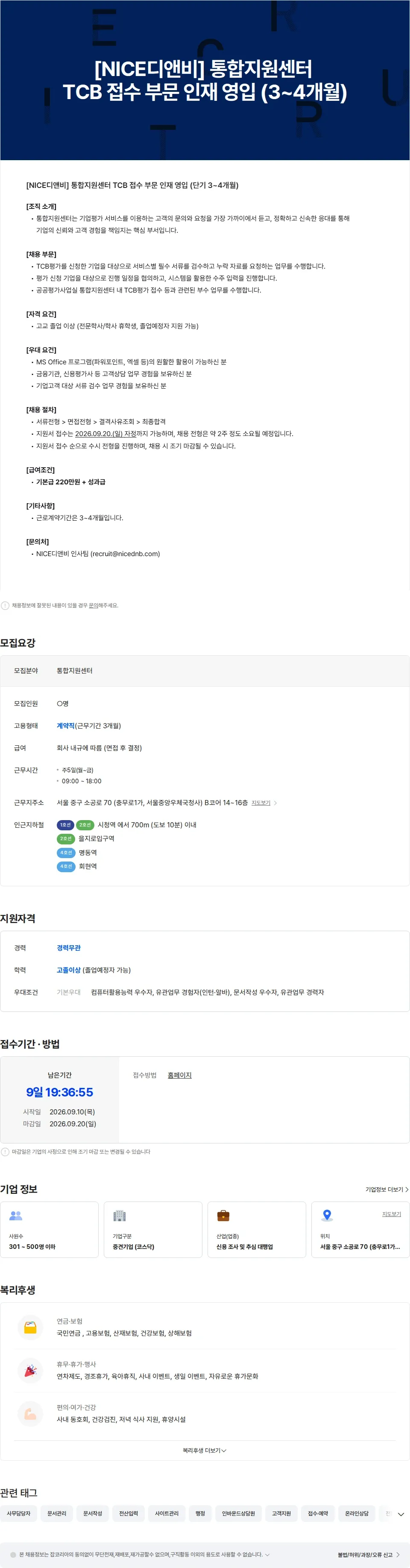Image resolution: width=410 pixels, height=1568 pixels.
Task: Click the 산업(업종) briefcase icon
Action: 223,1216
